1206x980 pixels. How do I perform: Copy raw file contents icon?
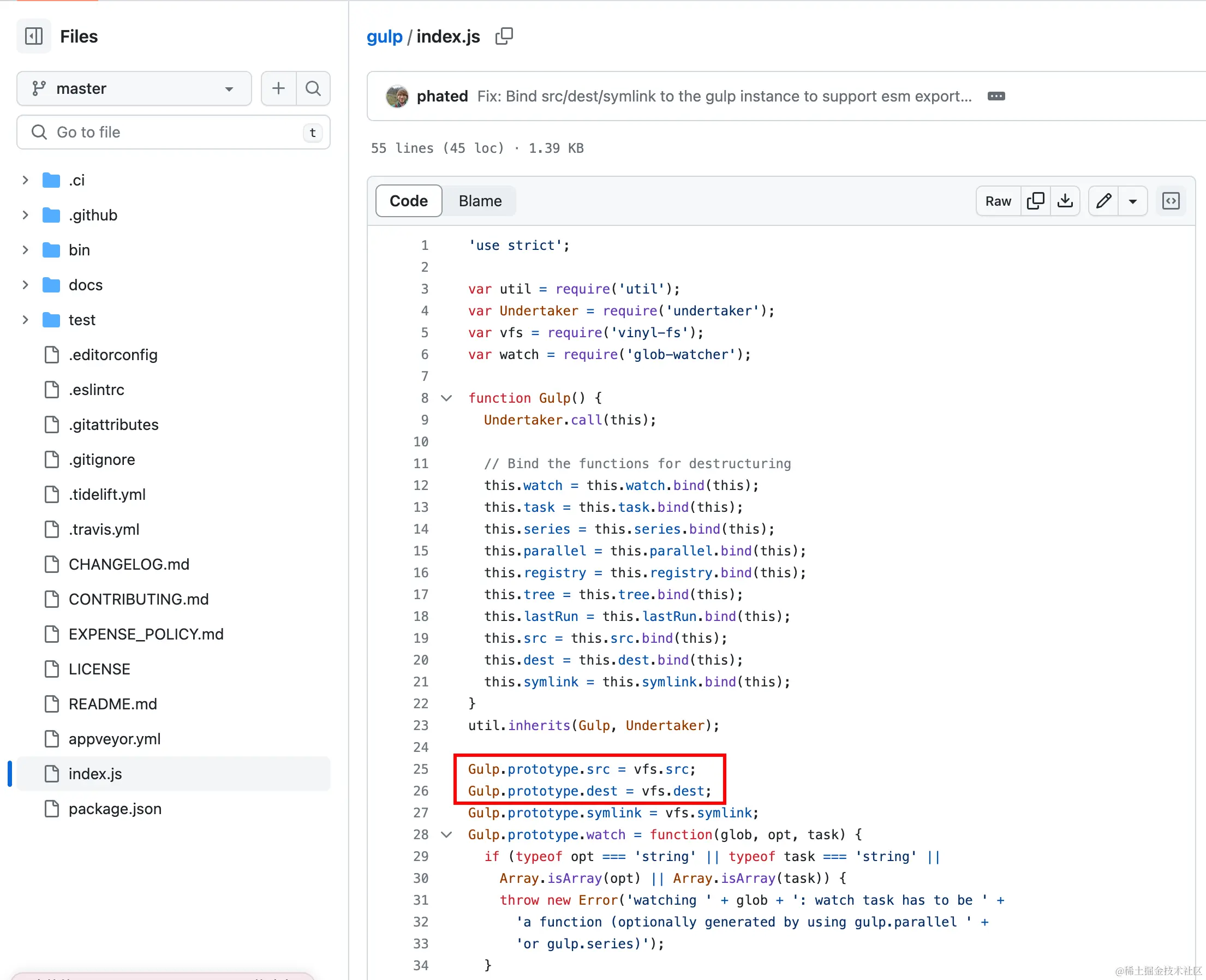1036,201
